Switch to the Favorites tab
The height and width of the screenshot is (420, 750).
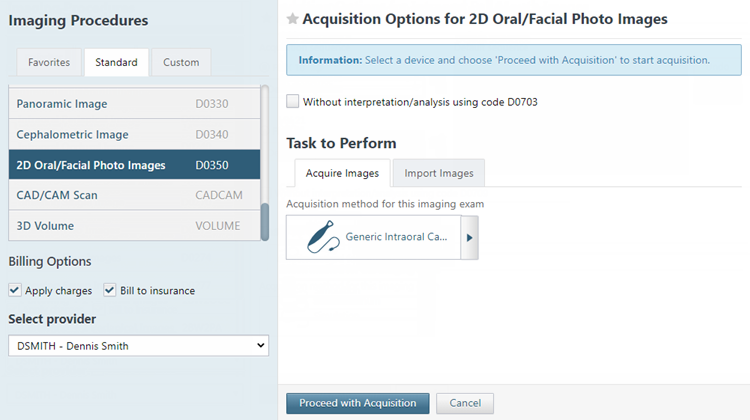coord(49,62)
